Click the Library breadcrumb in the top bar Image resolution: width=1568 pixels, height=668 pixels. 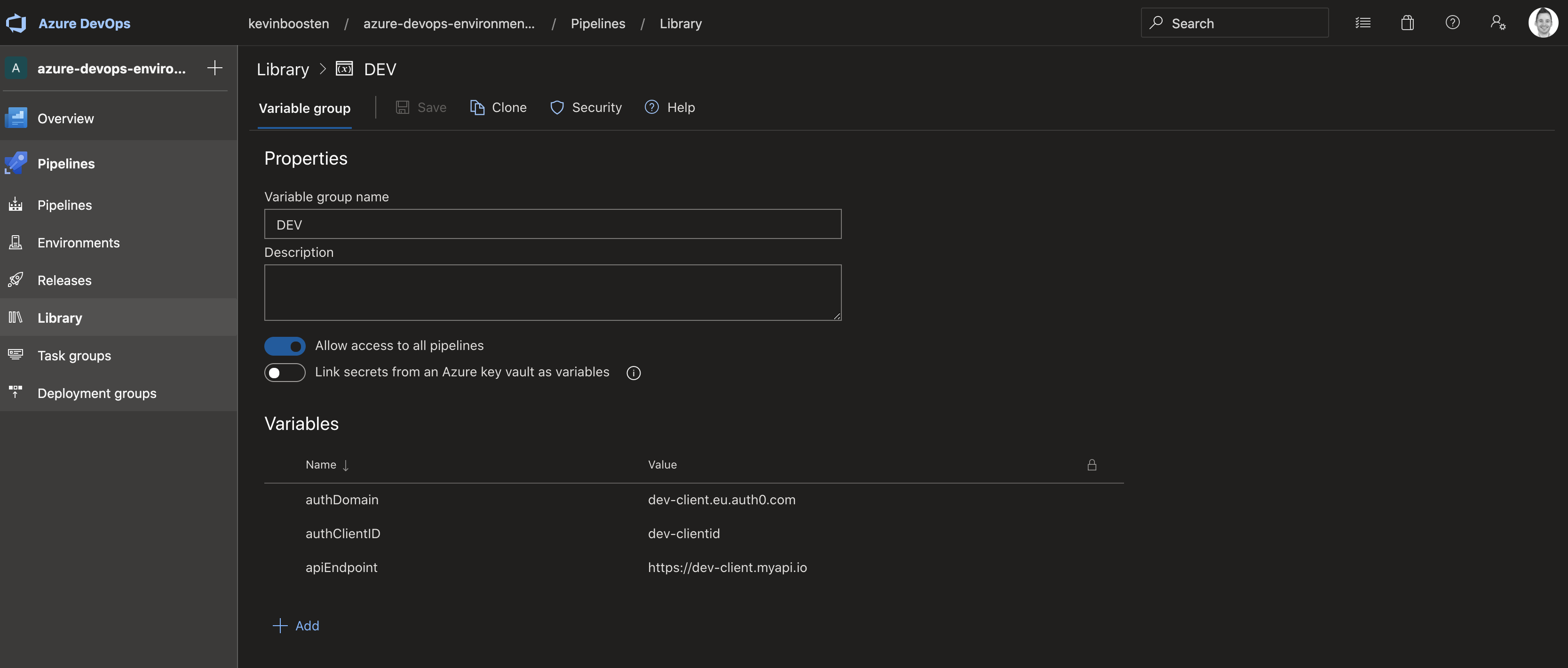coord(681,23)
